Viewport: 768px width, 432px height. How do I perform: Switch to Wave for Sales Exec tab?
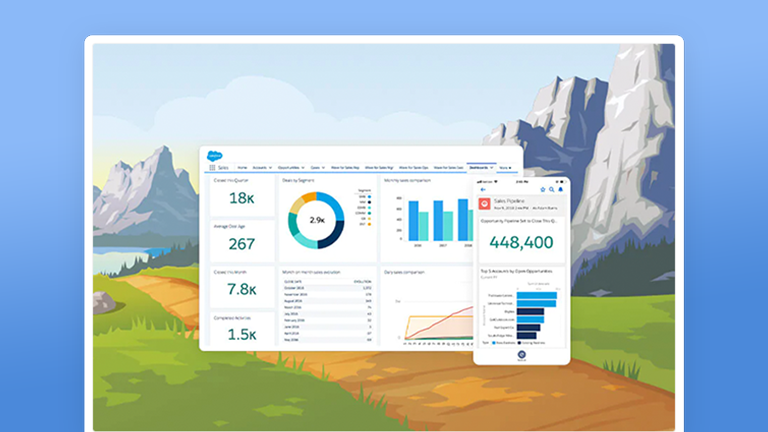(x=448, y=168)
